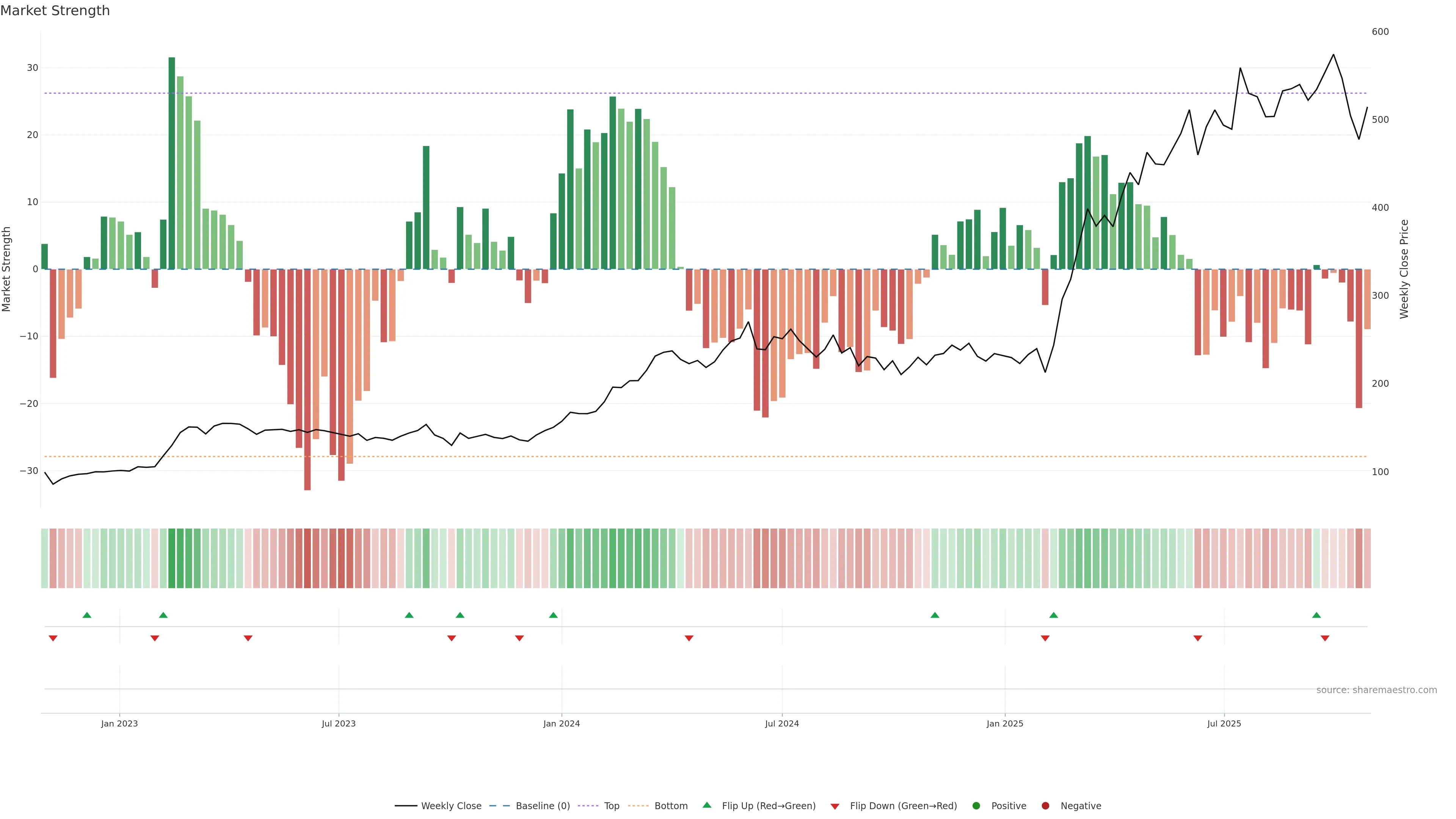1456x819 pixels.
Task: Click the only red Flip Down triangle between Jan 2024 and Jul 2024
Action: click(x=689, y=638)
